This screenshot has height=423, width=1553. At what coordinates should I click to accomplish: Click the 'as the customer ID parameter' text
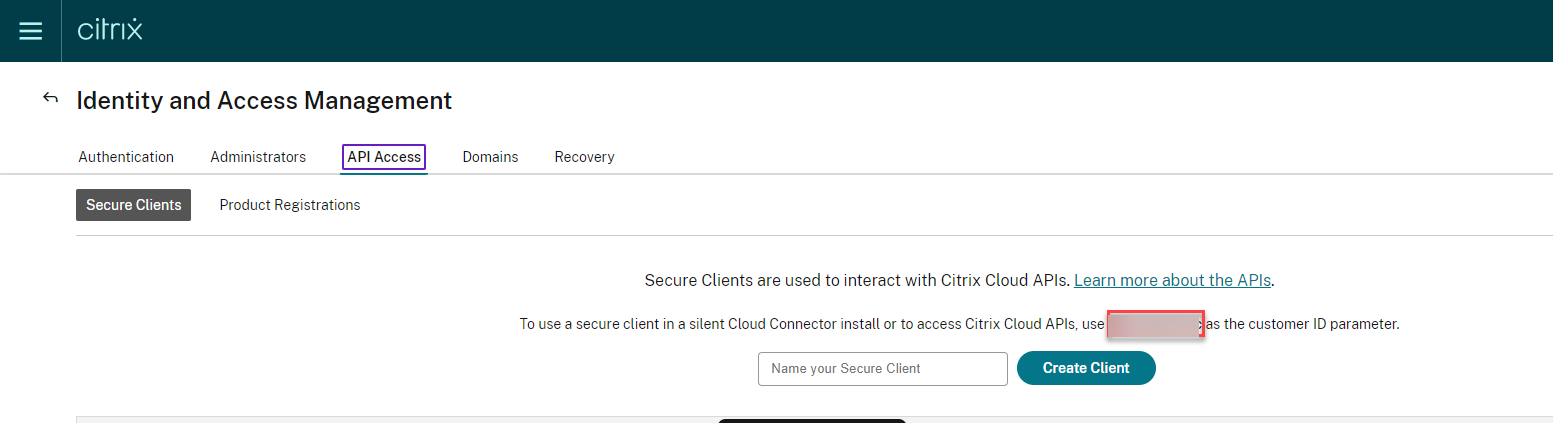click(x=1302, y=324)
